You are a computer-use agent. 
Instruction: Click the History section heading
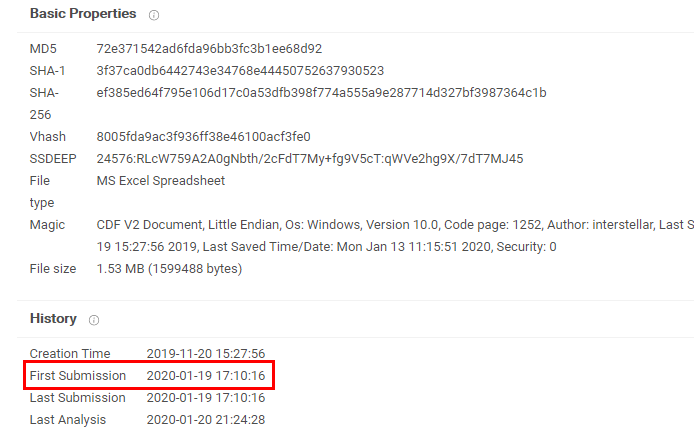pyautogui.click(x=53, y=319)
